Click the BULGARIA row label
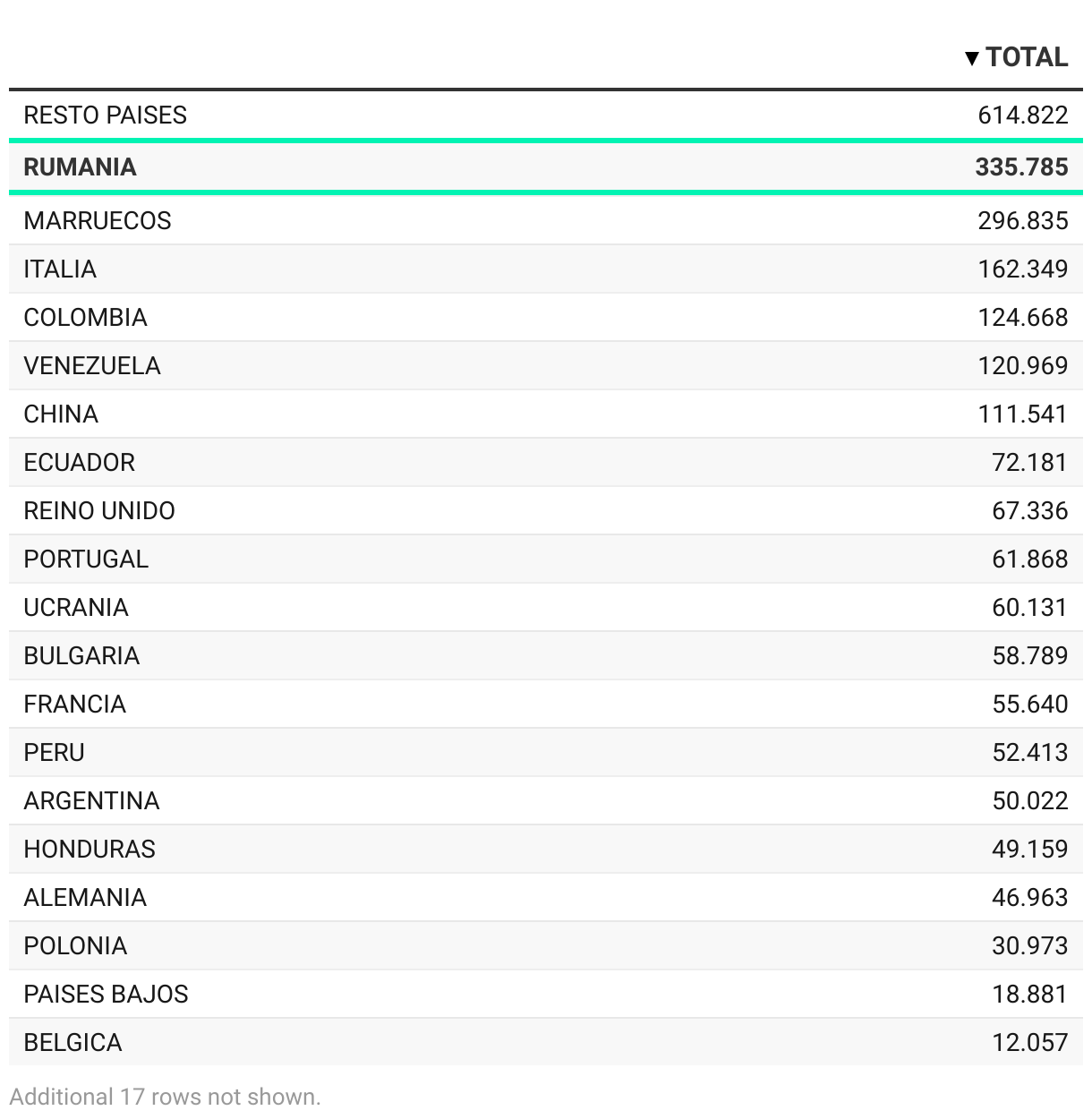The width and height of the screenshot is (1092, 1119). 81,655
